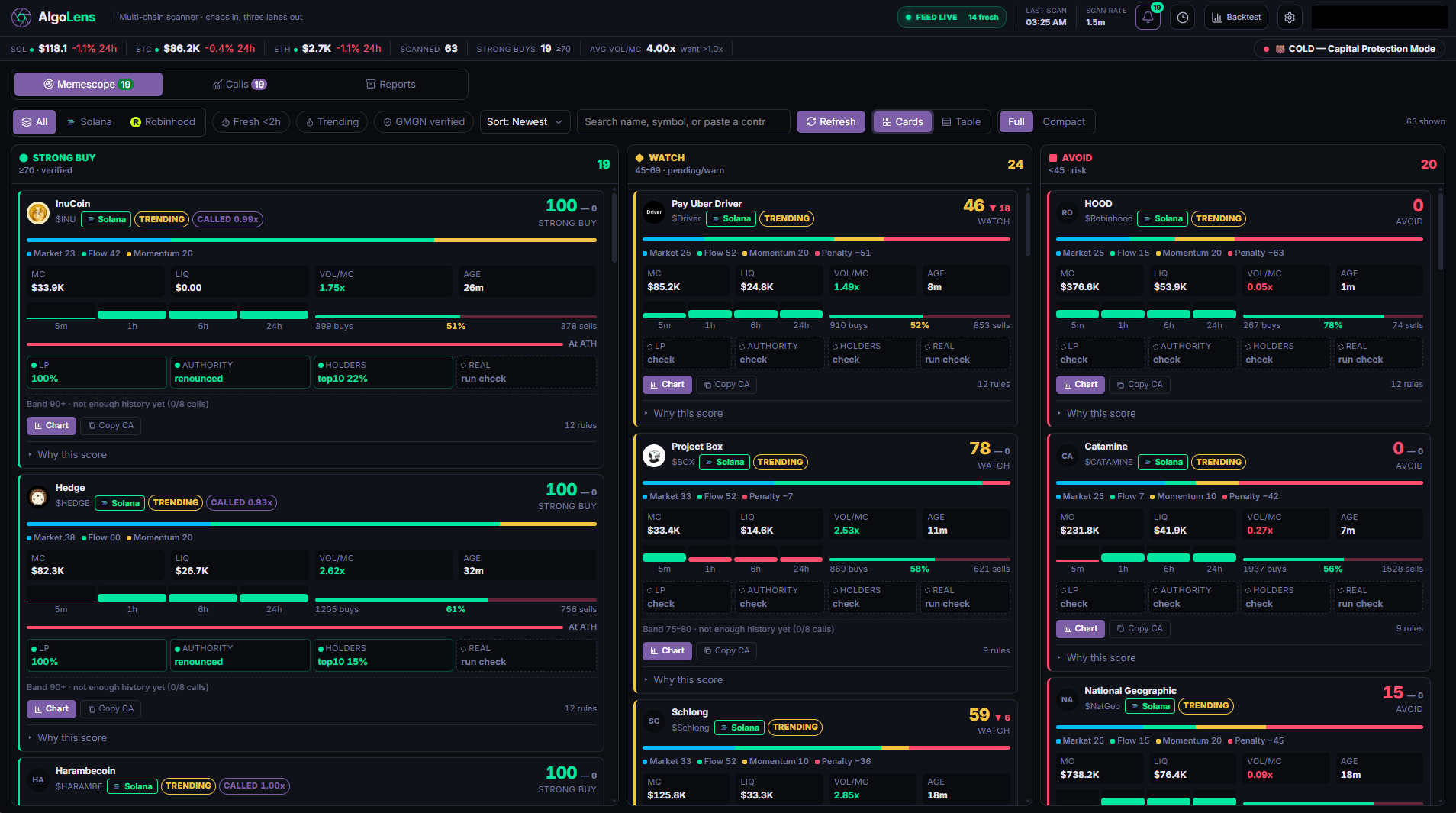Open Chart for Project Box
The image size is (1456, 813).
coord(667,651)
